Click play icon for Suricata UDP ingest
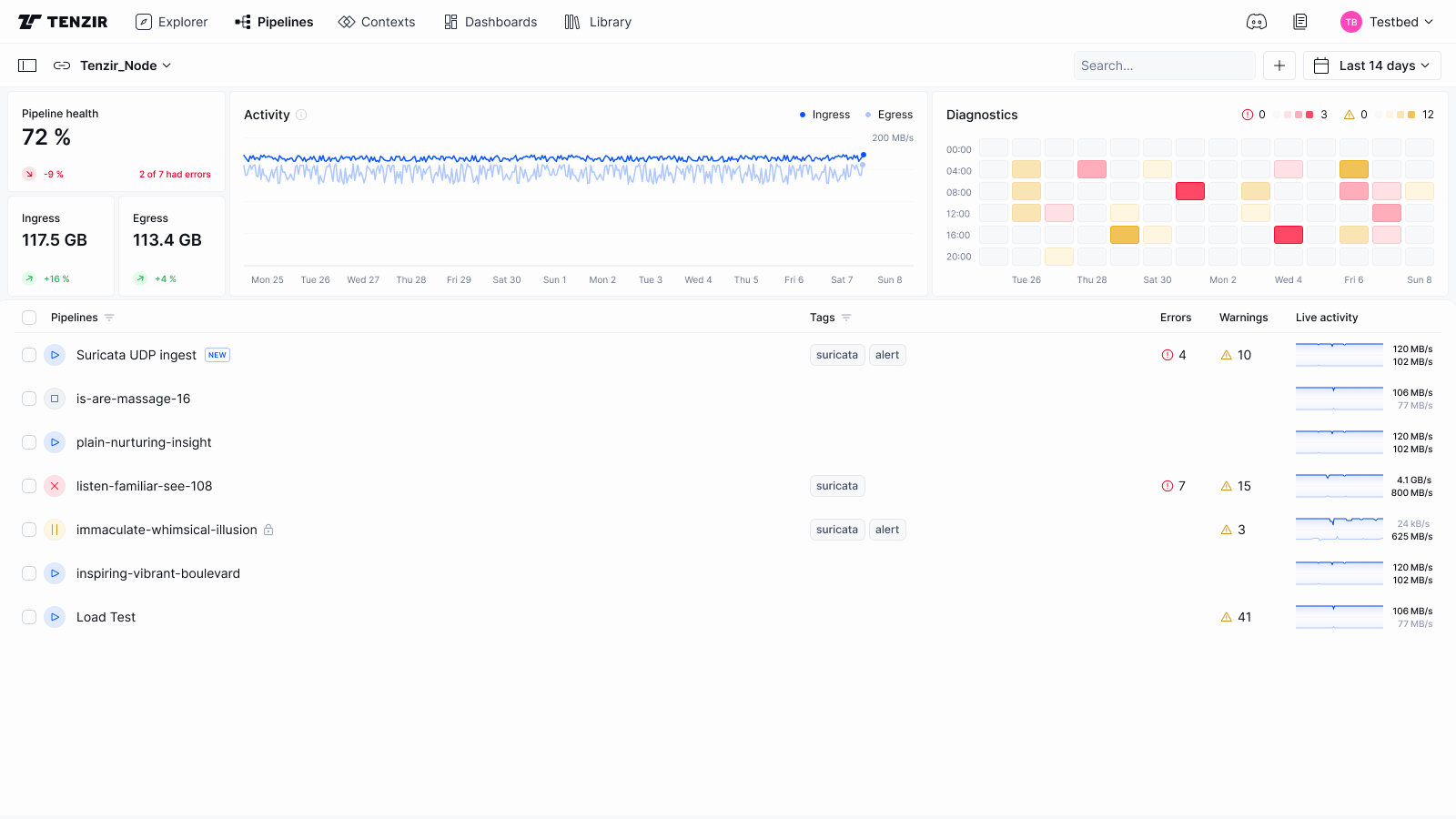The image size is (1456, 819). (x=55, y=355)
